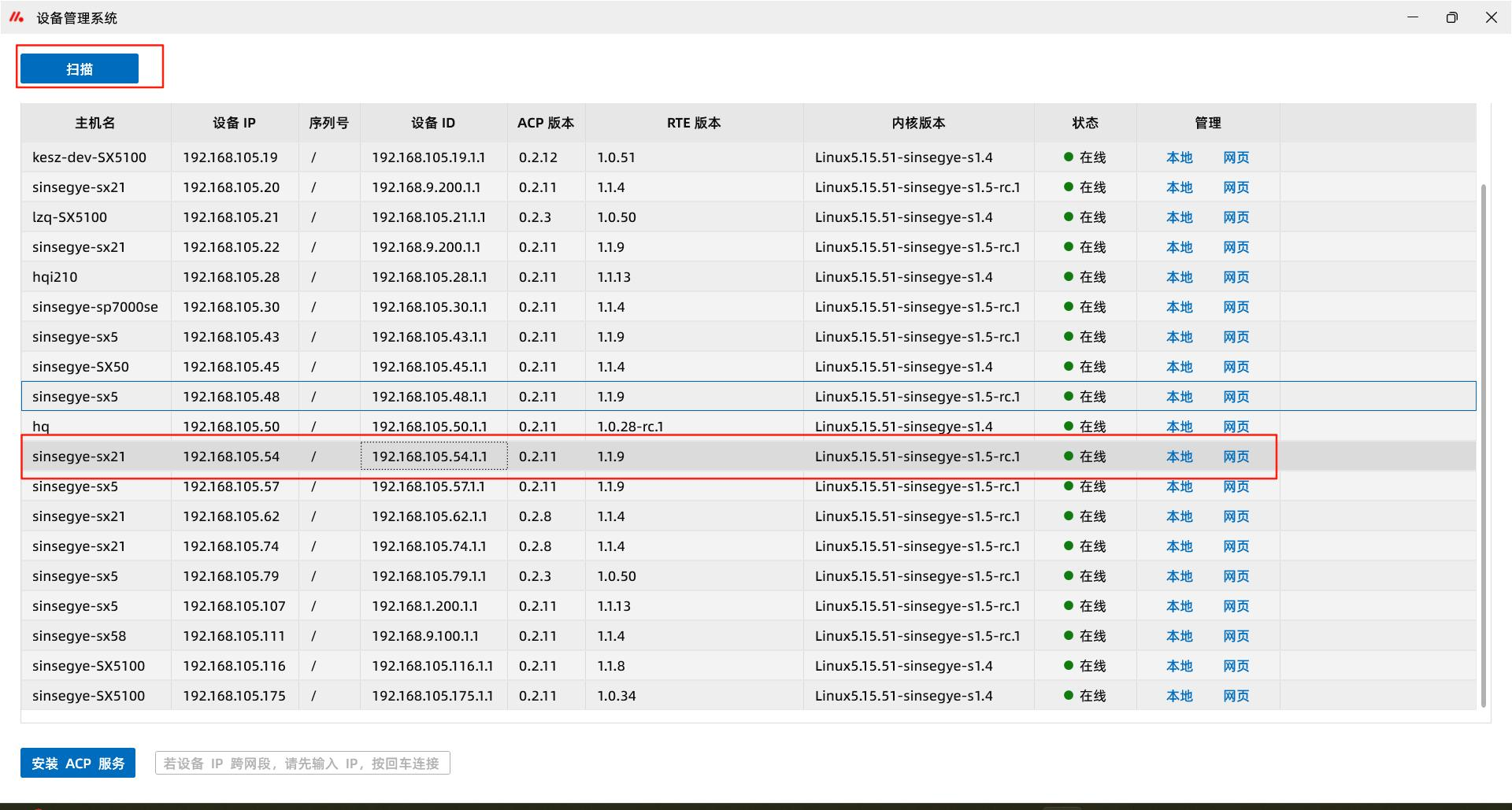This screenshot has height=810, width=1512.
Task: Open 本地 for sinsegye-sp7000se
Action: (1180, 307)
